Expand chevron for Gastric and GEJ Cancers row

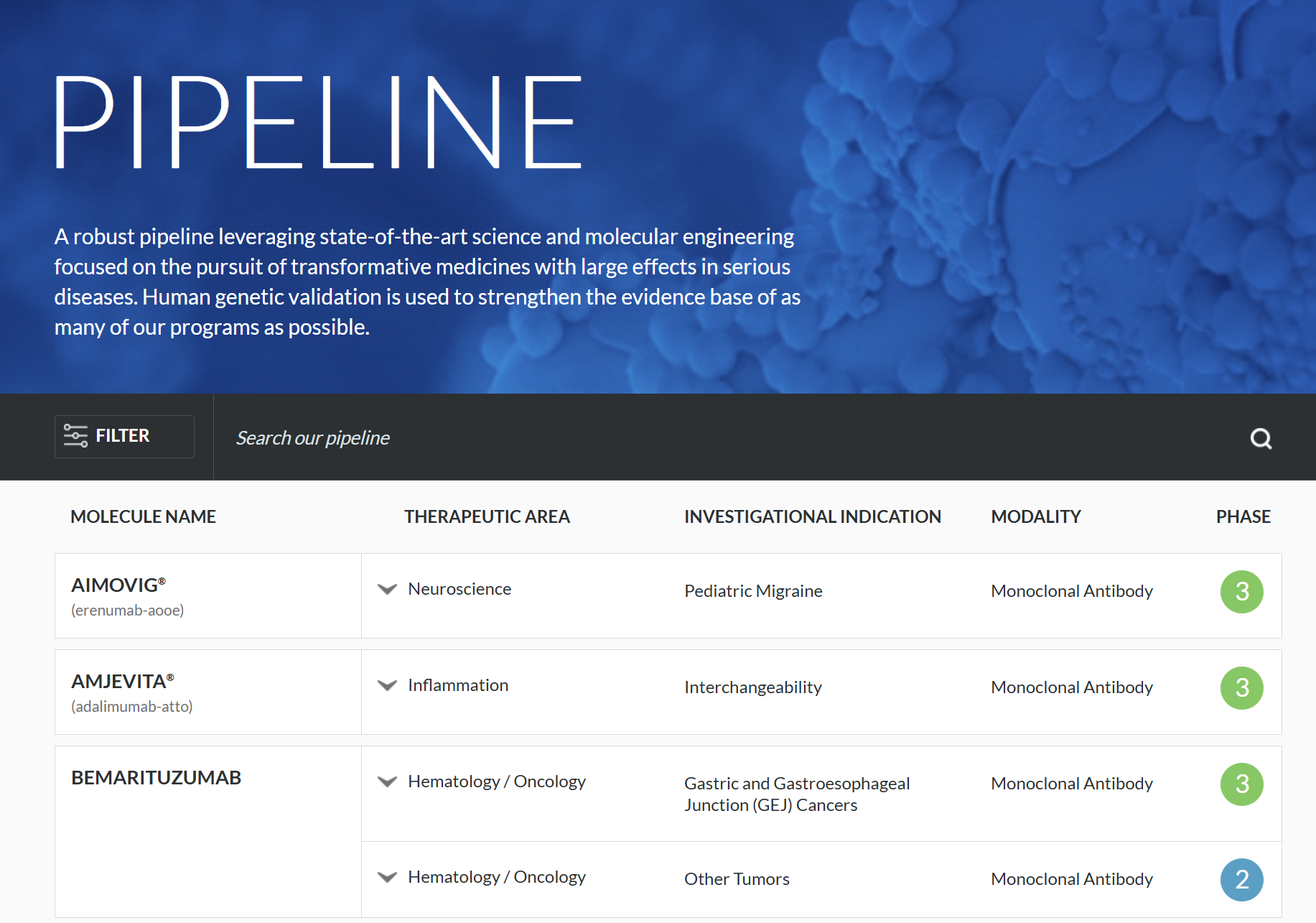click(x=387, y=781)
